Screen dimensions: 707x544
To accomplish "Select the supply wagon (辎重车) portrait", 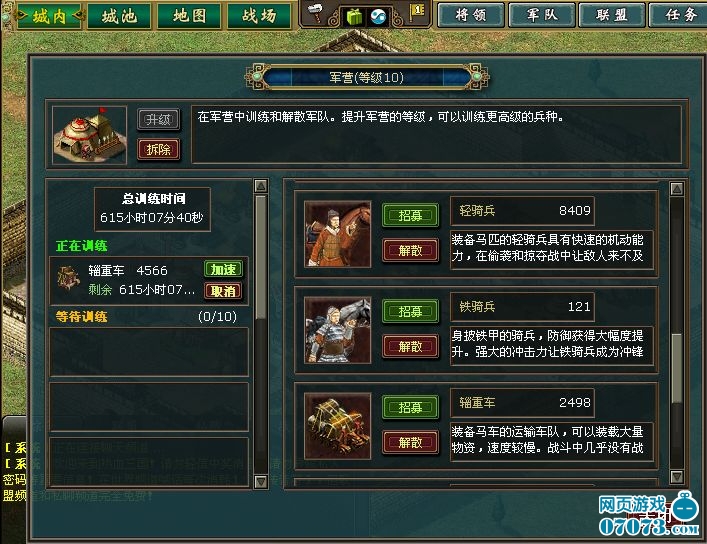I will 338,426.
